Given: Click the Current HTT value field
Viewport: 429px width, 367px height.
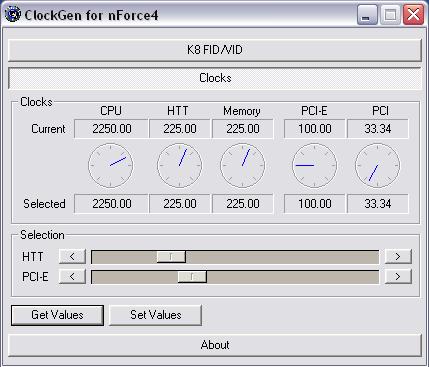Looking at the screenshot, I should pos(180,129).
